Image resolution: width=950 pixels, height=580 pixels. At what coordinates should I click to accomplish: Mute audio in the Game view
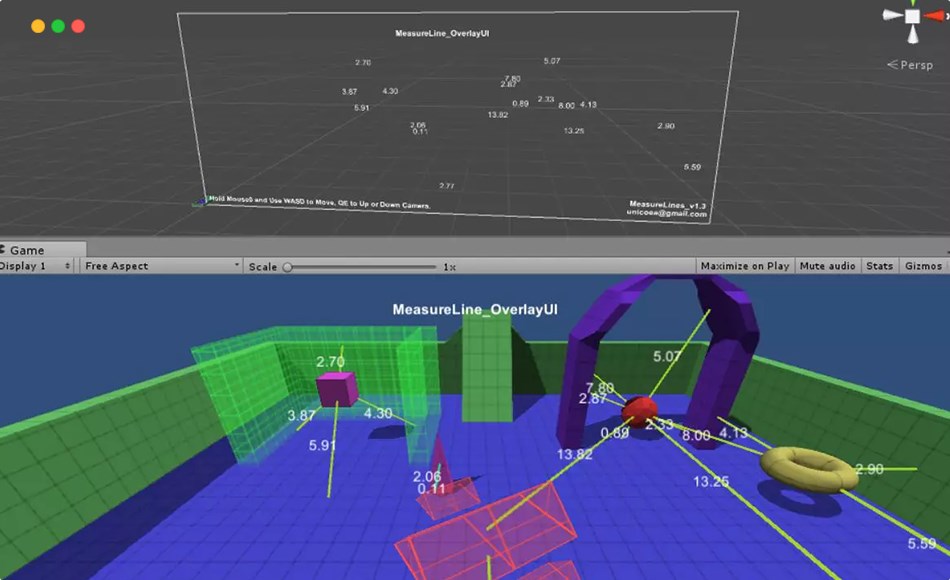tap(827, 266)
